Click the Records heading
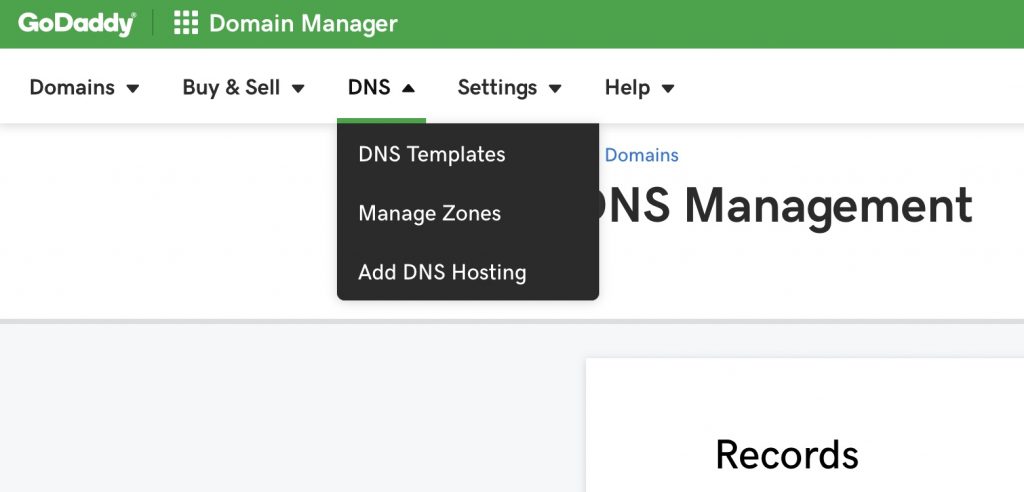Screen dimensions: 1024x492 pyautogui.click(x=787, y=454)
